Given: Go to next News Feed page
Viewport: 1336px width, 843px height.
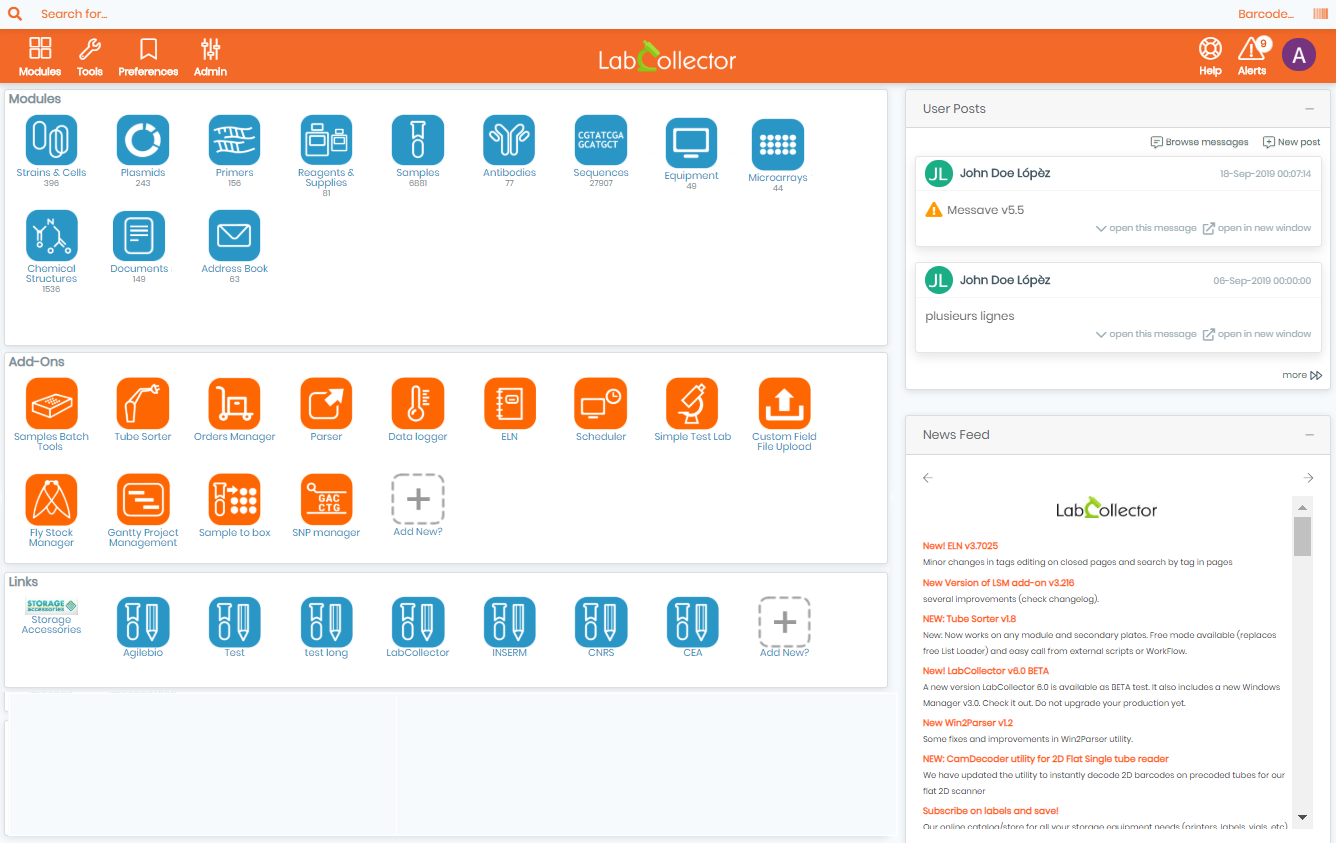Looking at the screenshot, I should [1308, 478].
